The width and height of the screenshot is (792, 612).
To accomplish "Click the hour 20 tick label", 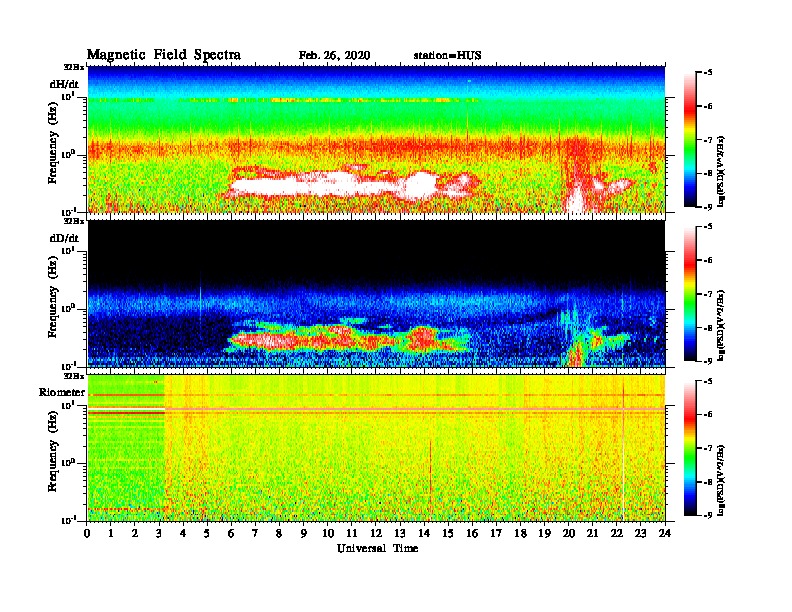I will pos(568,533).
